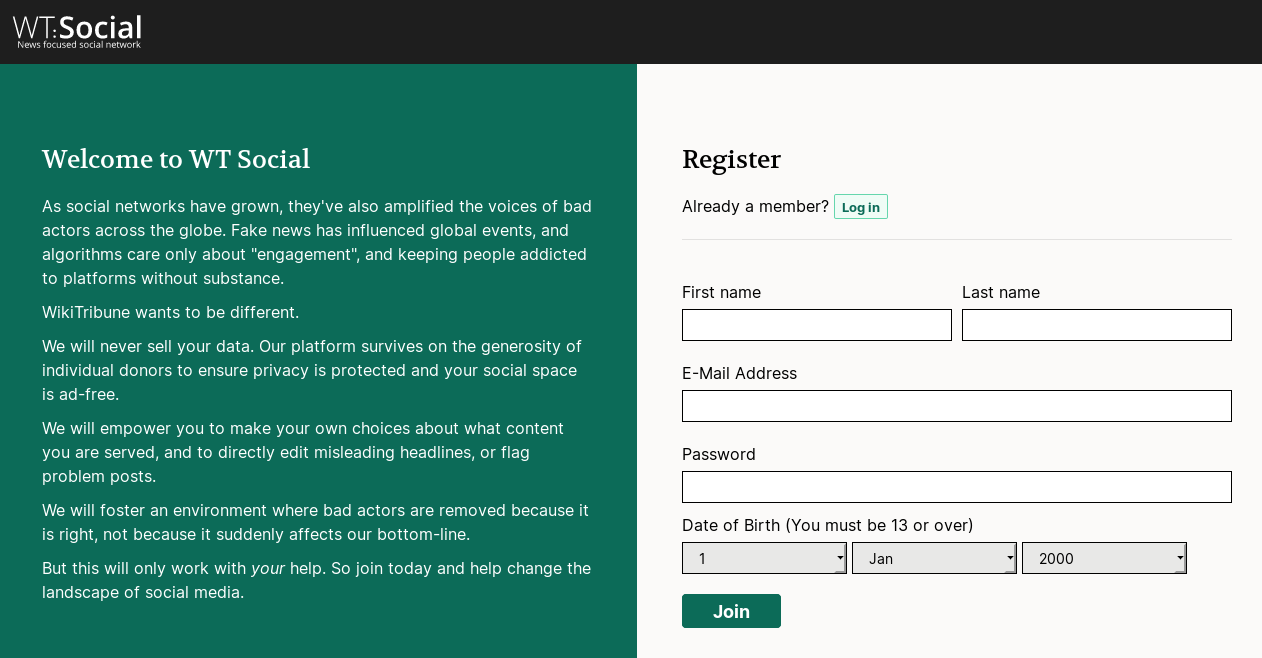Select the E-Mail Address text box

coord(956,406)
